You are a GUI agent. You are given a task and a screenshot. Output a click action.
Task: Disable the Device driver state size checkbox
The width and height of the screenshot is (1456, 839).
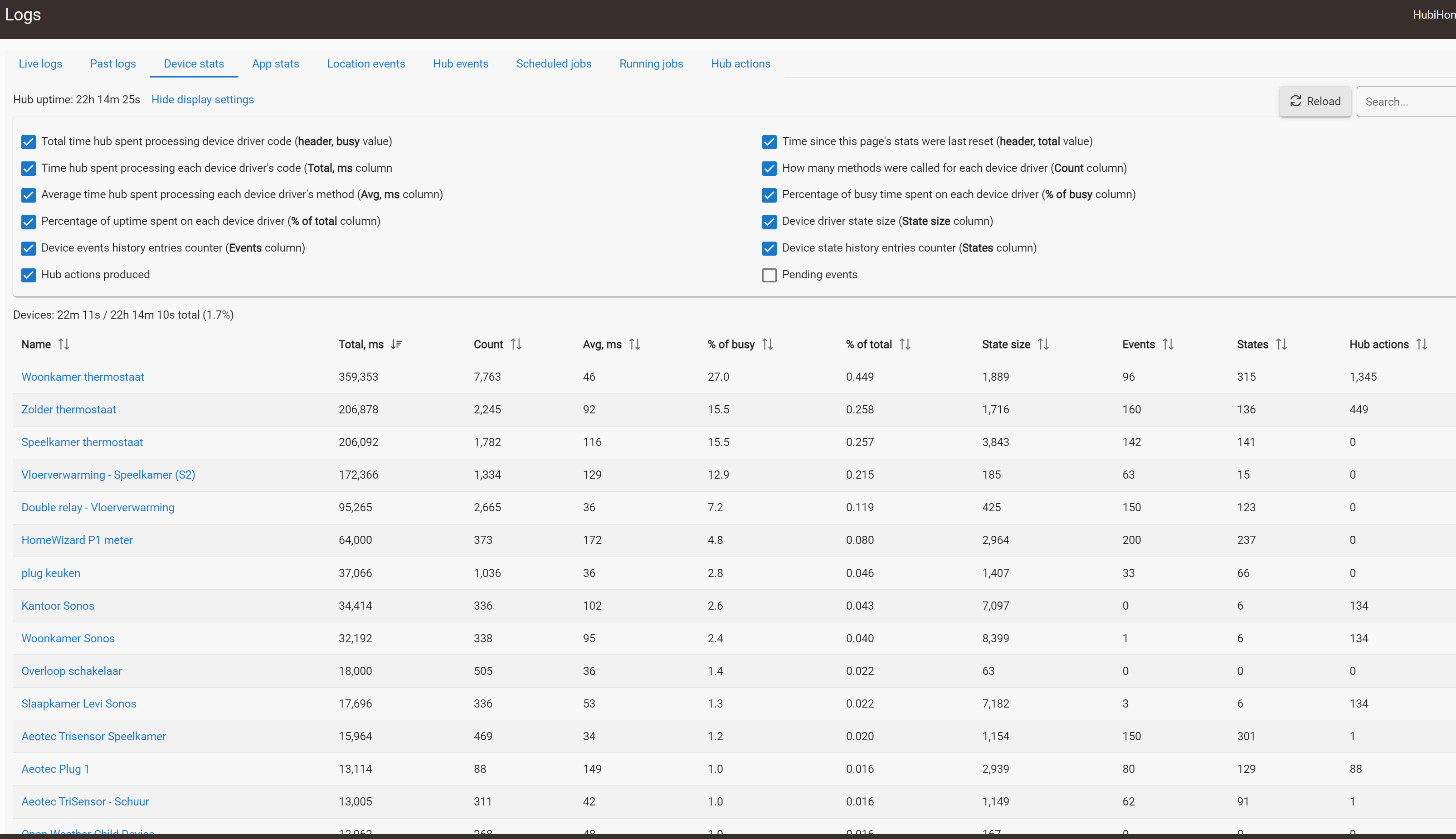pos(769,222)
